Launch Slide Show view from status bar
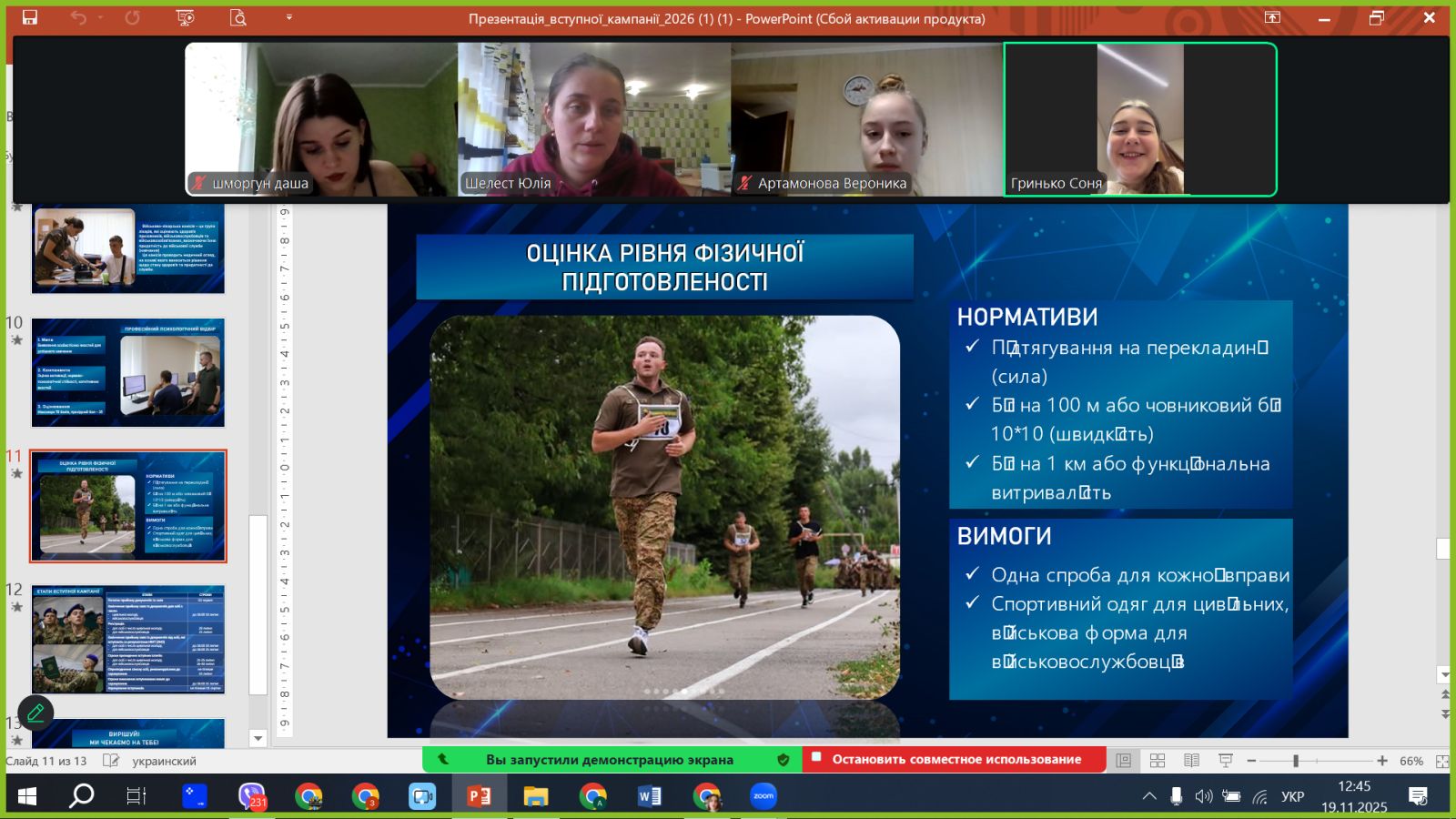This screenshot has width=1456, height=819. (1226, 761)
